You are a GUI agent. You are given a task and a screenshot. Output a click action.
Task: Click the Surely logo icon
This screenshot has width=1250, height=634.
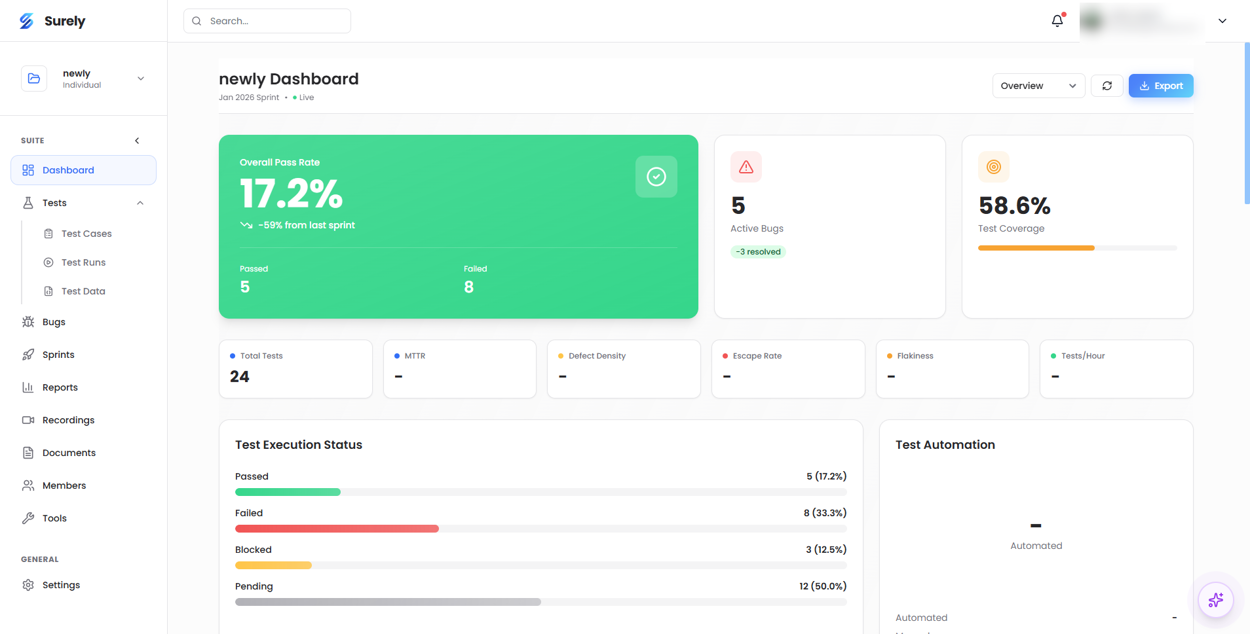(27, 21)
